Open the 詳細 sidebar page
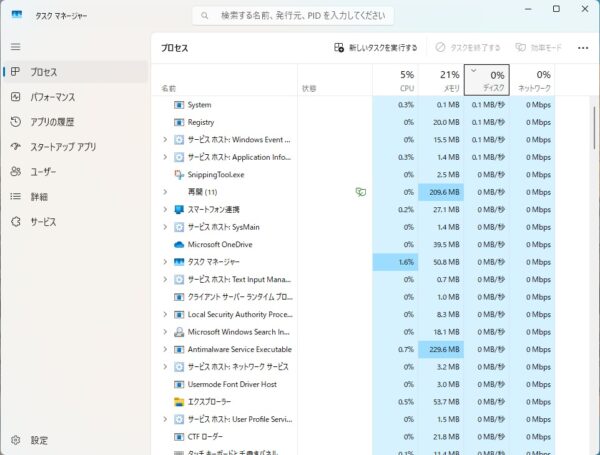 pos(75,197)
